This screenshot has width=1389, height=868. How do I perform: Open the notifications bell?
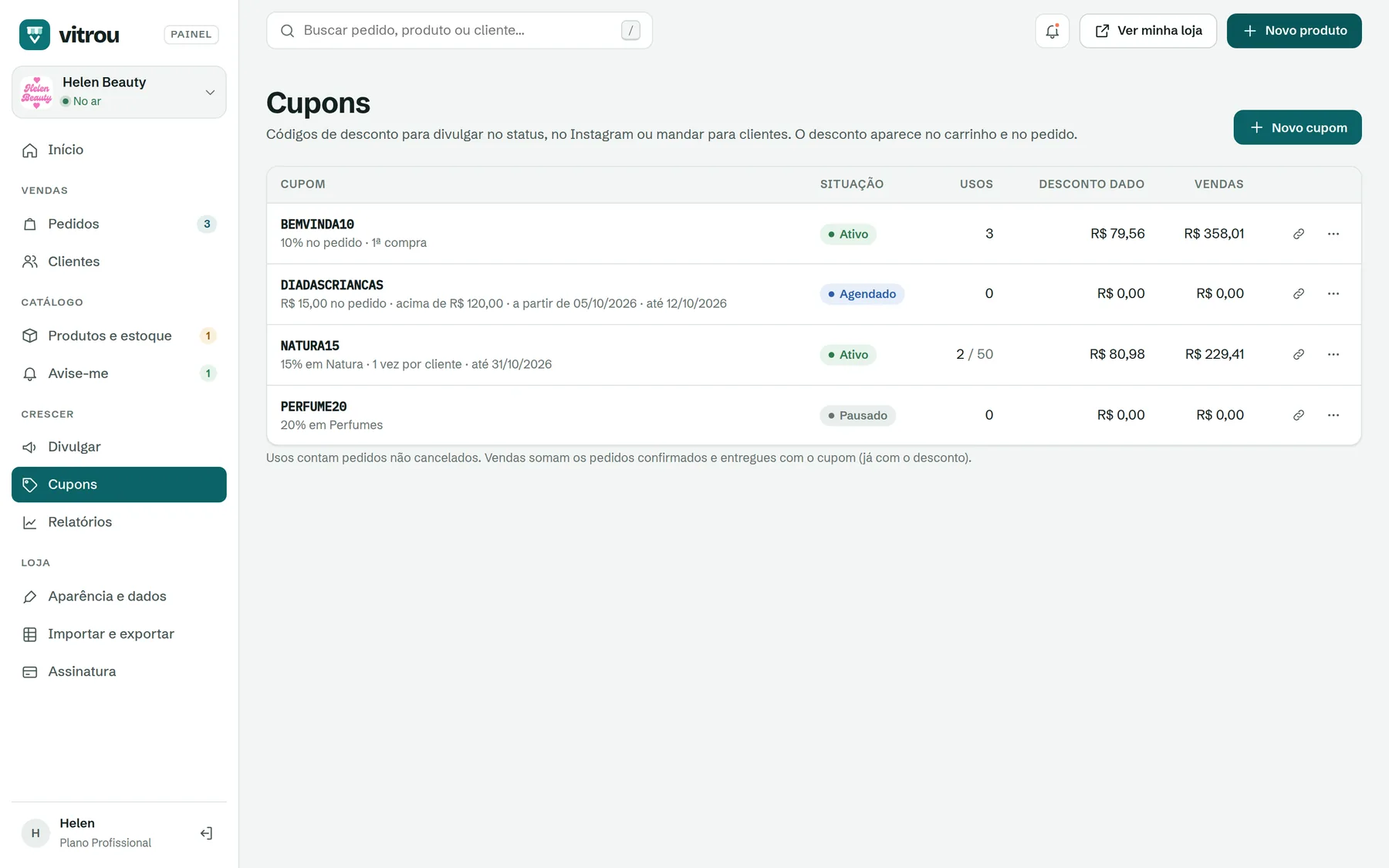[1052, 31]
